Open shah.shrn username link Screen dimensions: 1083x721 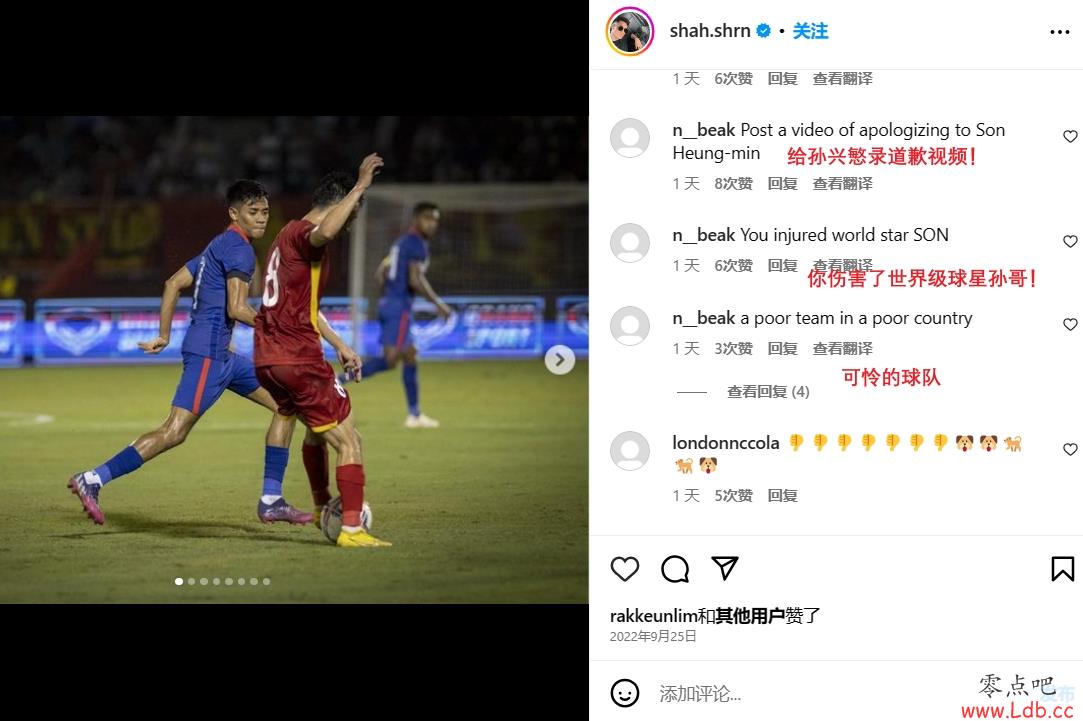tap(709, 31)
